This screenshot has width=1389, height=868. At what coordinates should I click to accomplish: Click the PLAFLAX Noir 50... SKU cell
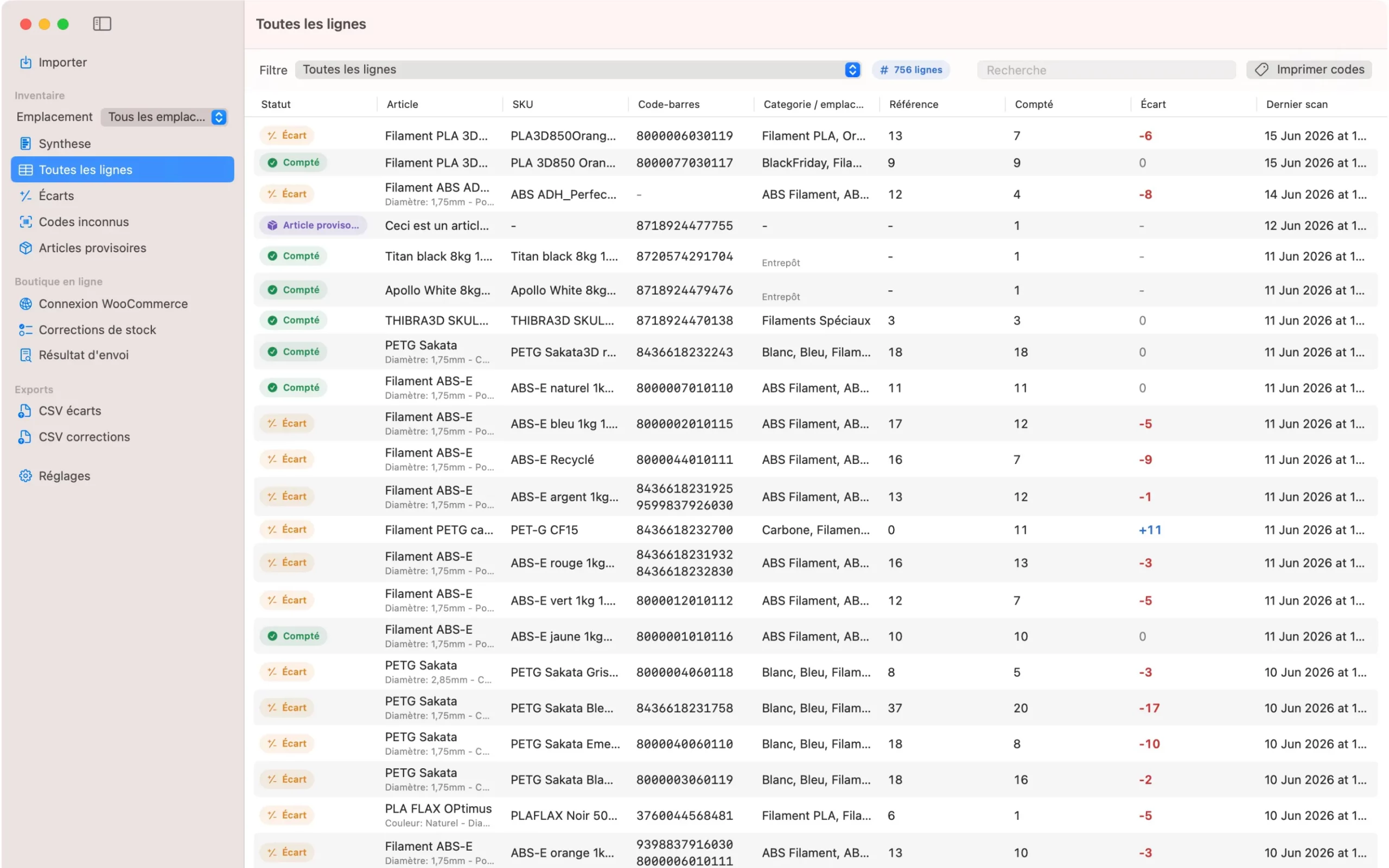564,815
